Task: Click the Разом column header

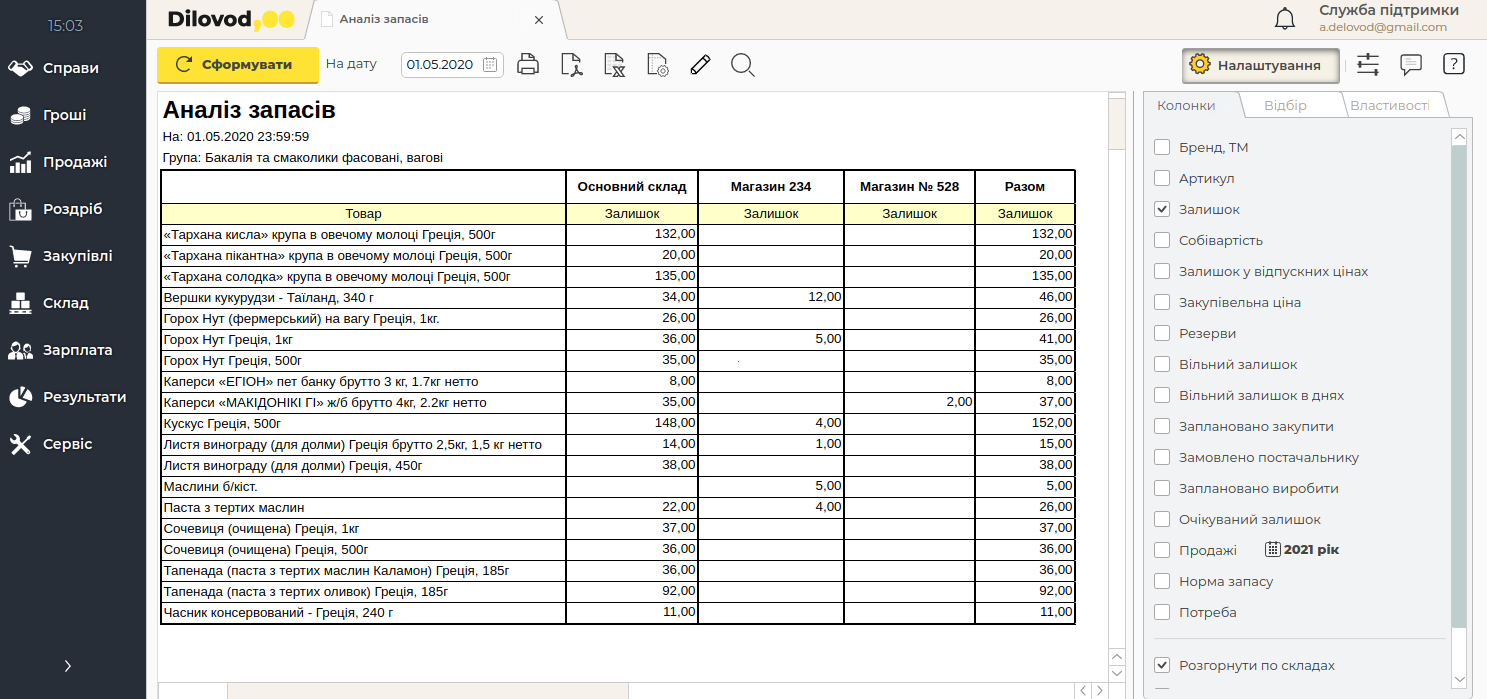Action: [1025, 186]
